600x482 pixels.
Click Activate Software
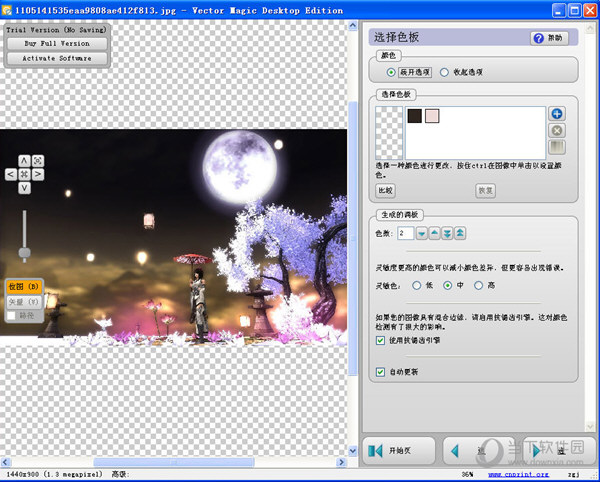(57, 58)
